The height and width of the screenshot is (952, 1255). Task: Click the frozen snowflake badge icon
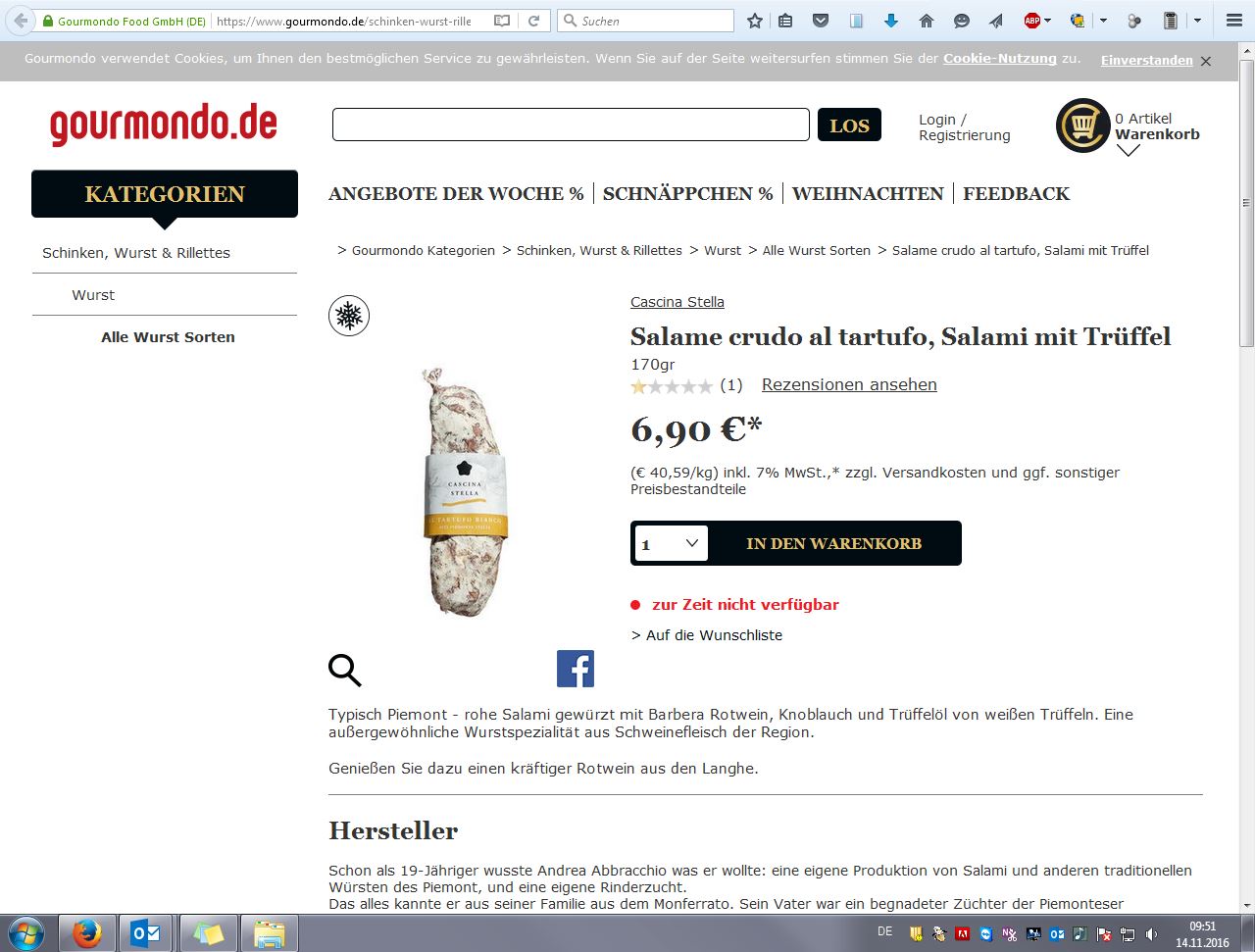click(x=349, y=316)
